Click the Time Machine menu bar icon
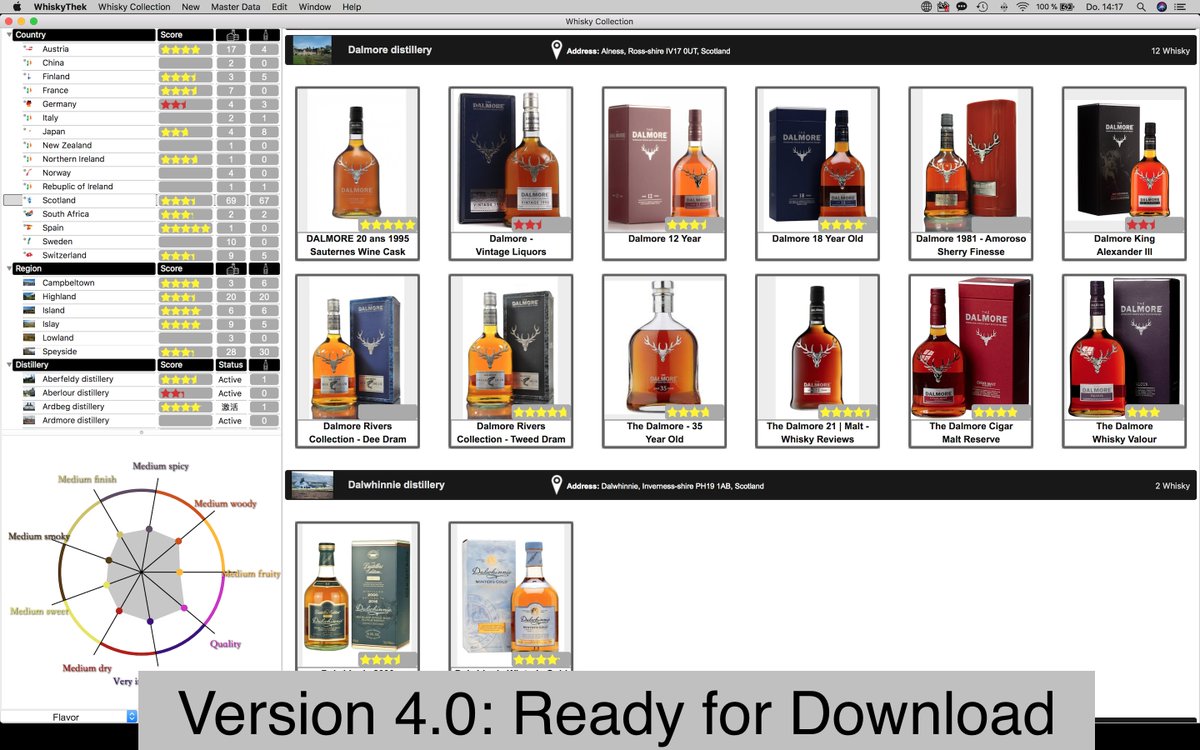 pyautogui.click(x=982, y=7)
